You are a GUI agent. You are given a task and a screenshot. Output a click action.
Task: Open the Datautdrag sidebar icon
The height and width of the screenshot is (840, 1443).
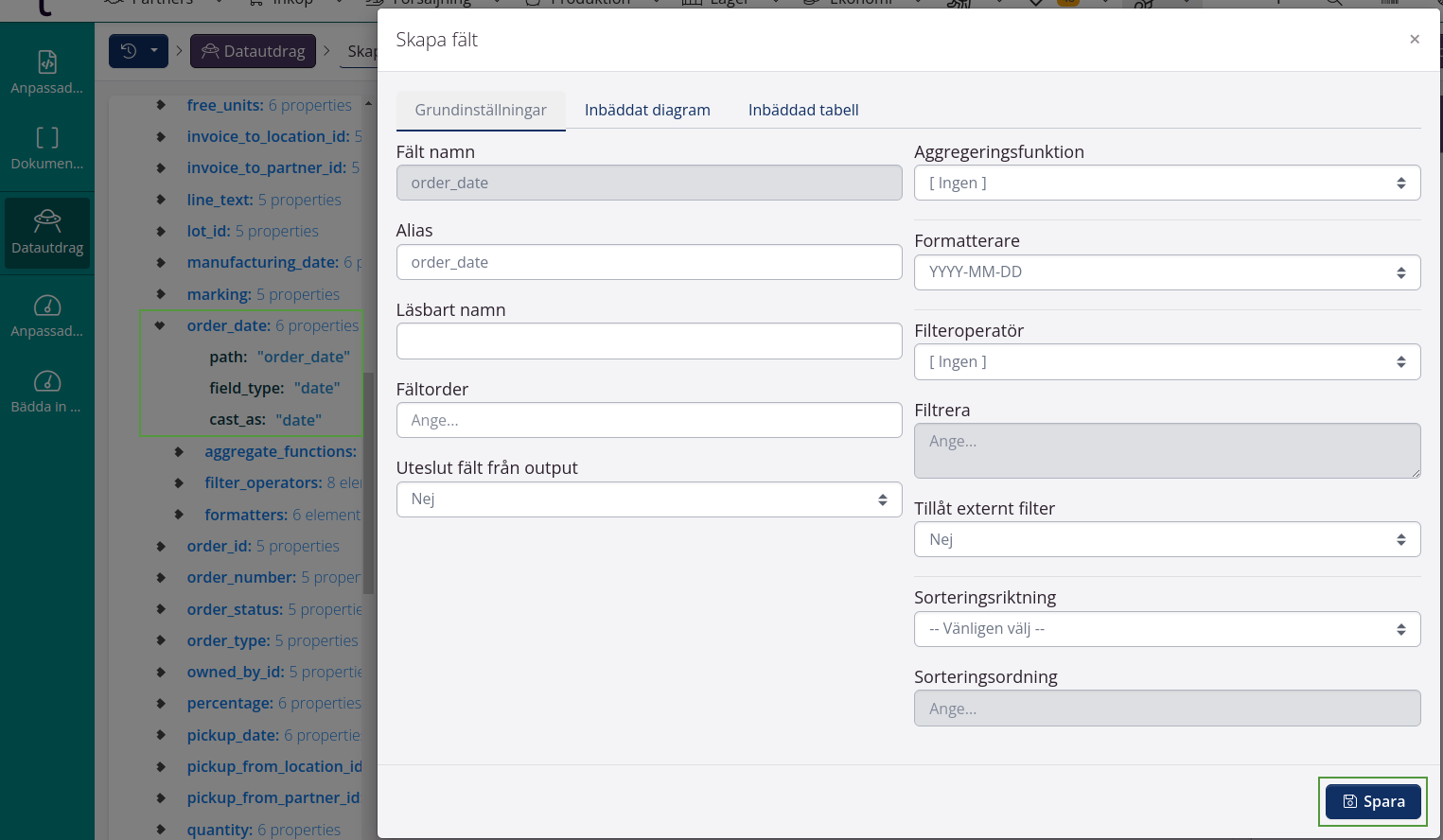pyautogui.click(x=47, y=232)
